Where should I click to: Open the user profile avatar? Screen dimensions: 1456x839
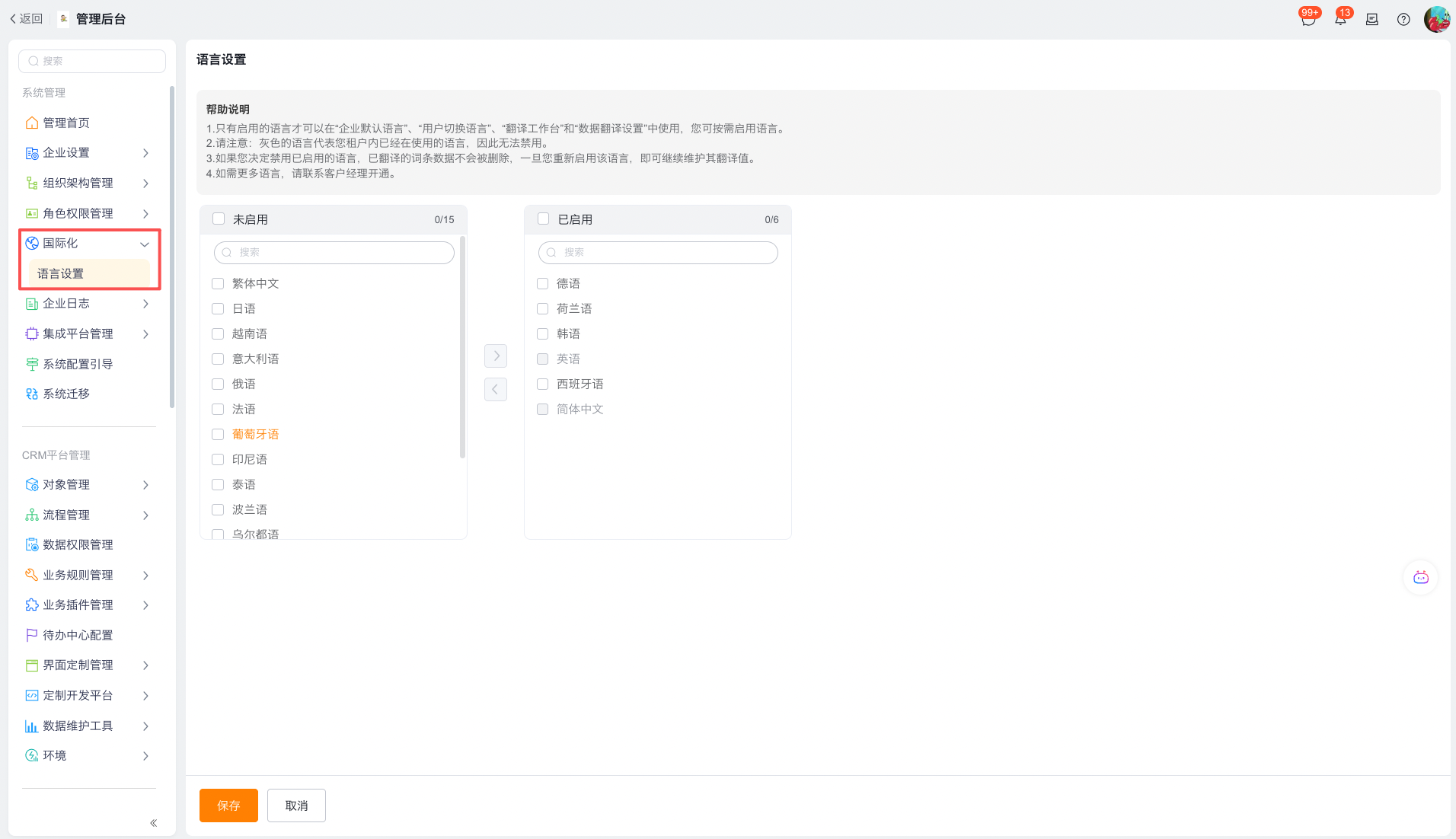(x=1437, y=19)
